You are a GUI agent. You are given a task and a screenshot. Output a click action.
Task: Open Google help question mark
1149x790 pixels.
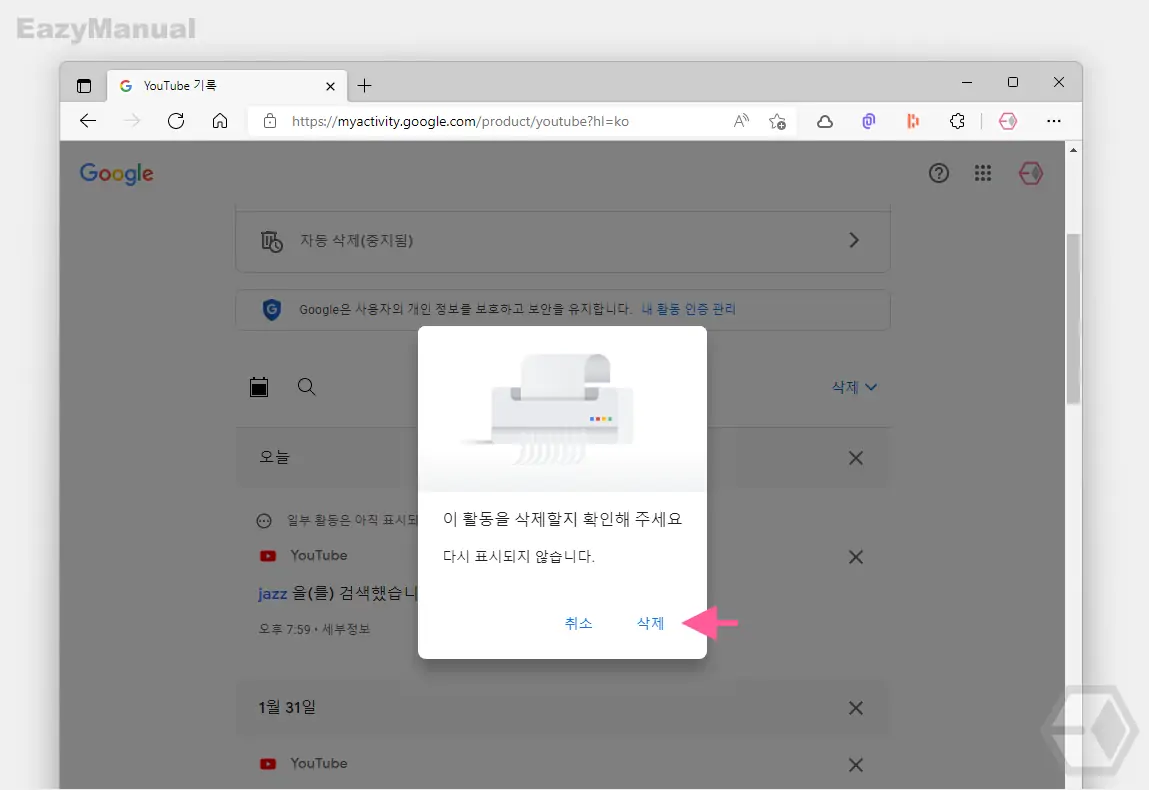pyautogui.click(x=939, y=173)
